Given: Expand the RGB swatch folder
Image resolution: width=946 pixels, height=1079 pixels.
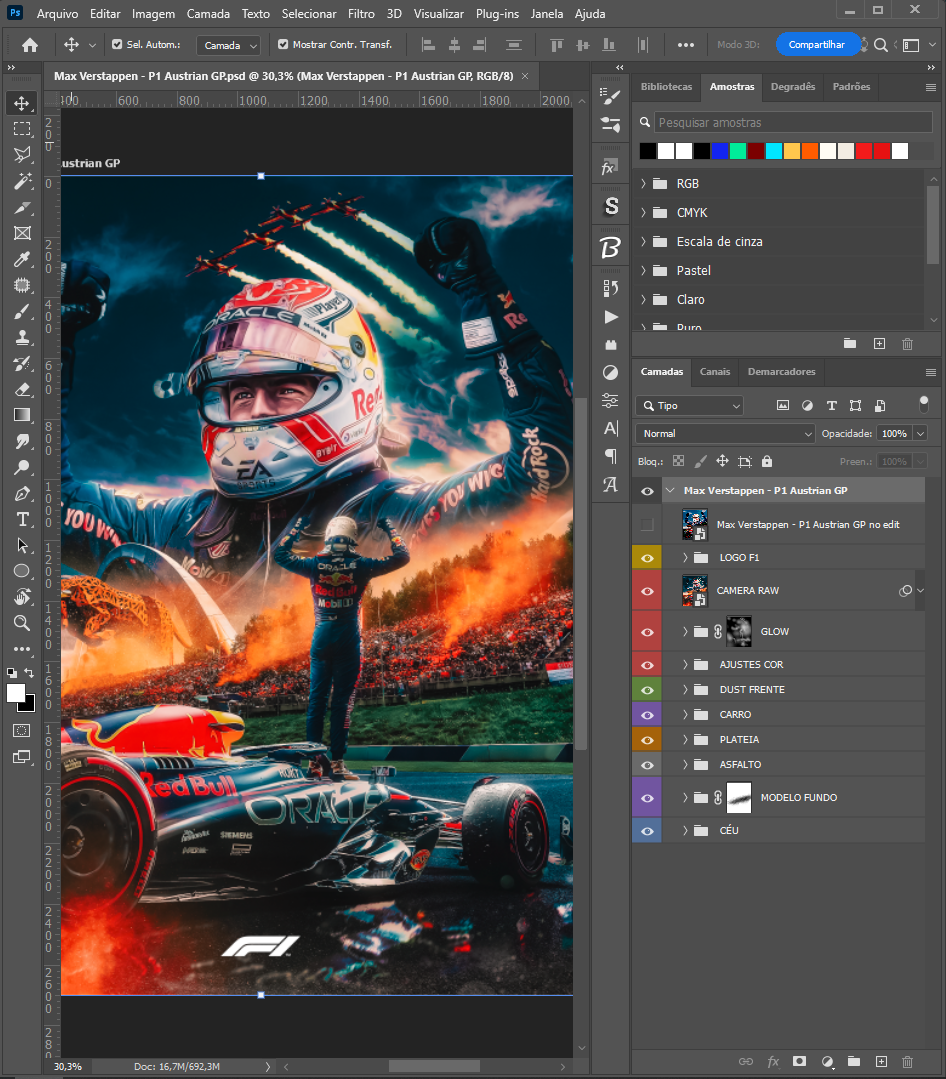Looking at the screenshot, I should coord(643,184).
